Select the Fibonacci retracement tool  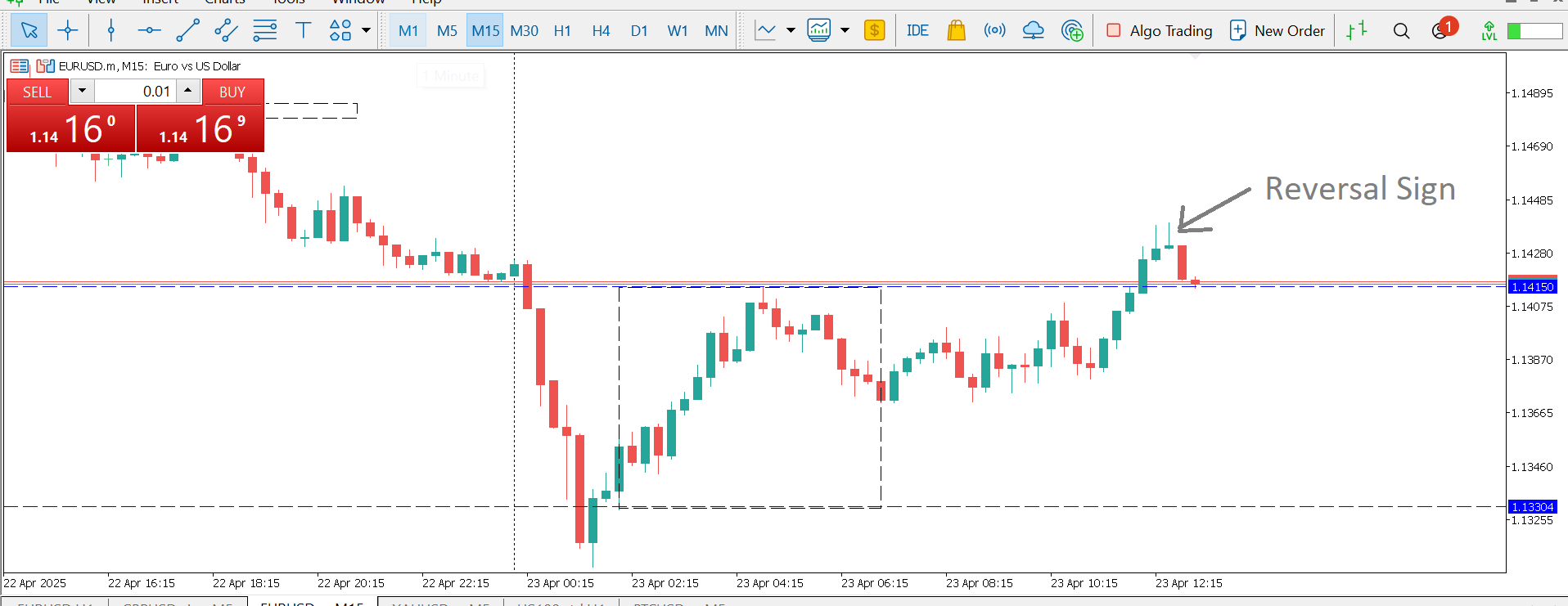264,31
